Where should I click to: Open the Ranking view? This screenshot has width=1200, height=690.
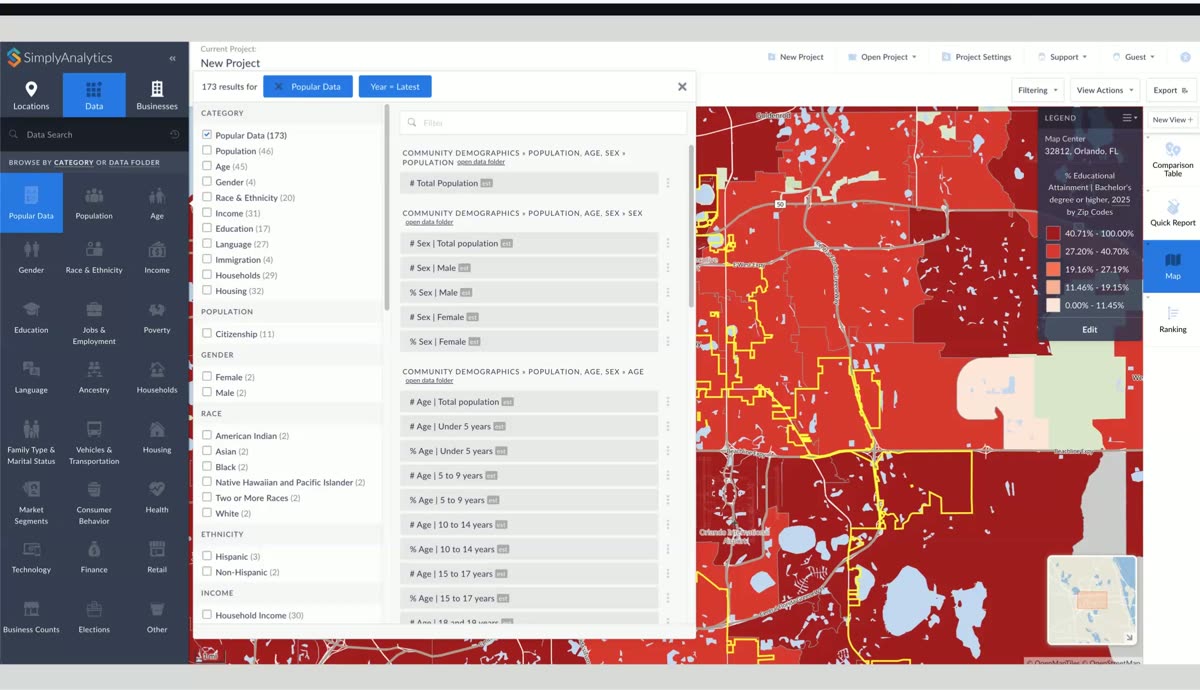(1172, 318)
